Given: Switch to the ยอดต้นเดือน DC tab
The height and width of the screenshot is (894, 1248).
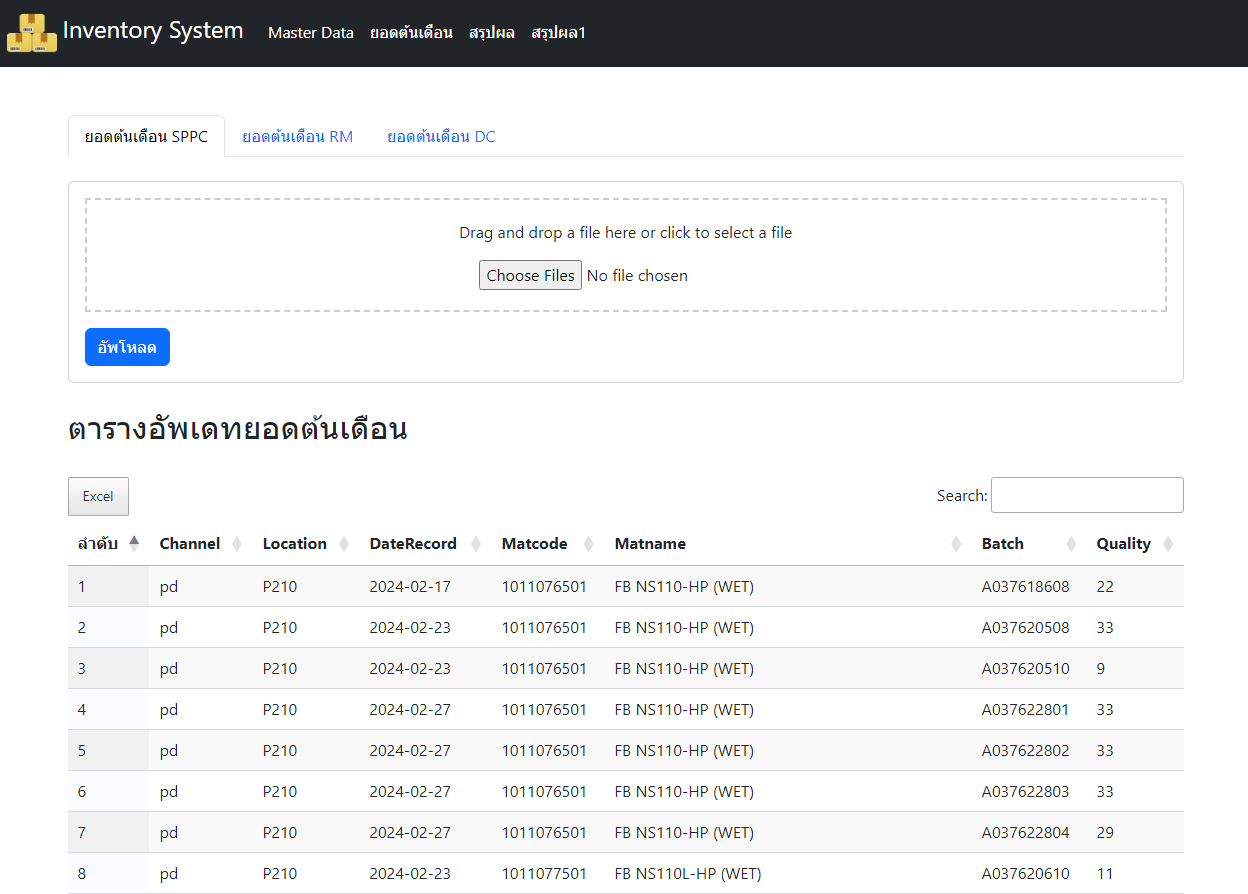Looking at the screenshot, I should coord(441,136).
